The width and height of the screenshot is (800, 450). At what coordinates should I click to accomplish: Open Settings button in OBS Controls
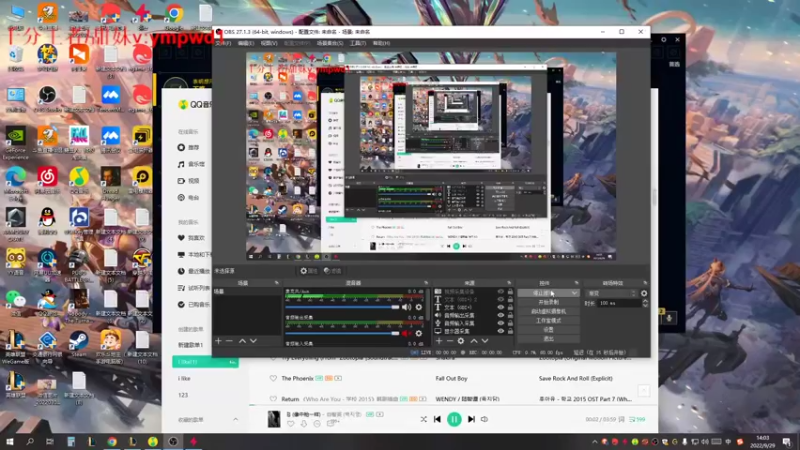548,330
